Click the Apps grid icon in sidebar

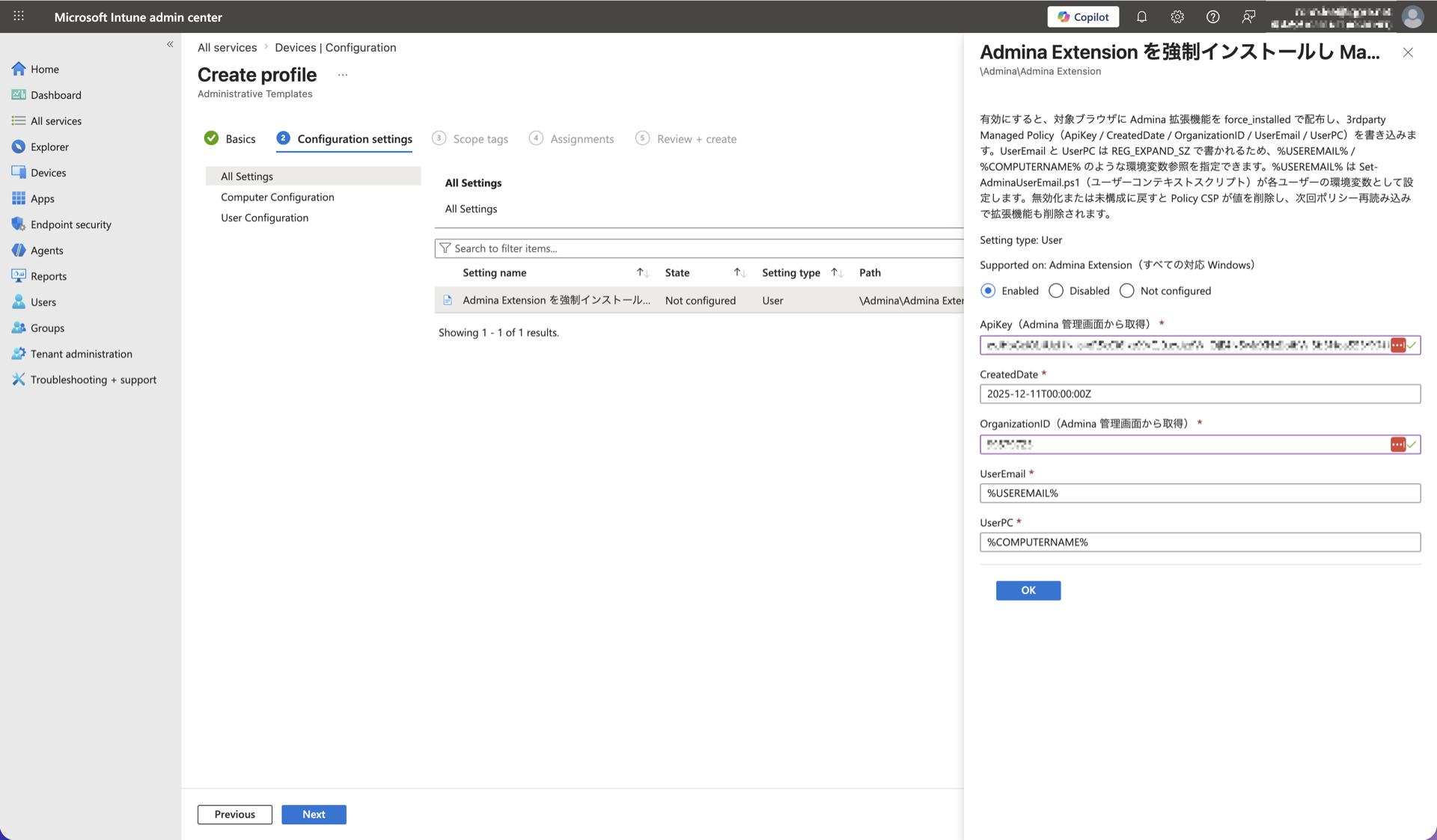pos(19,198)
